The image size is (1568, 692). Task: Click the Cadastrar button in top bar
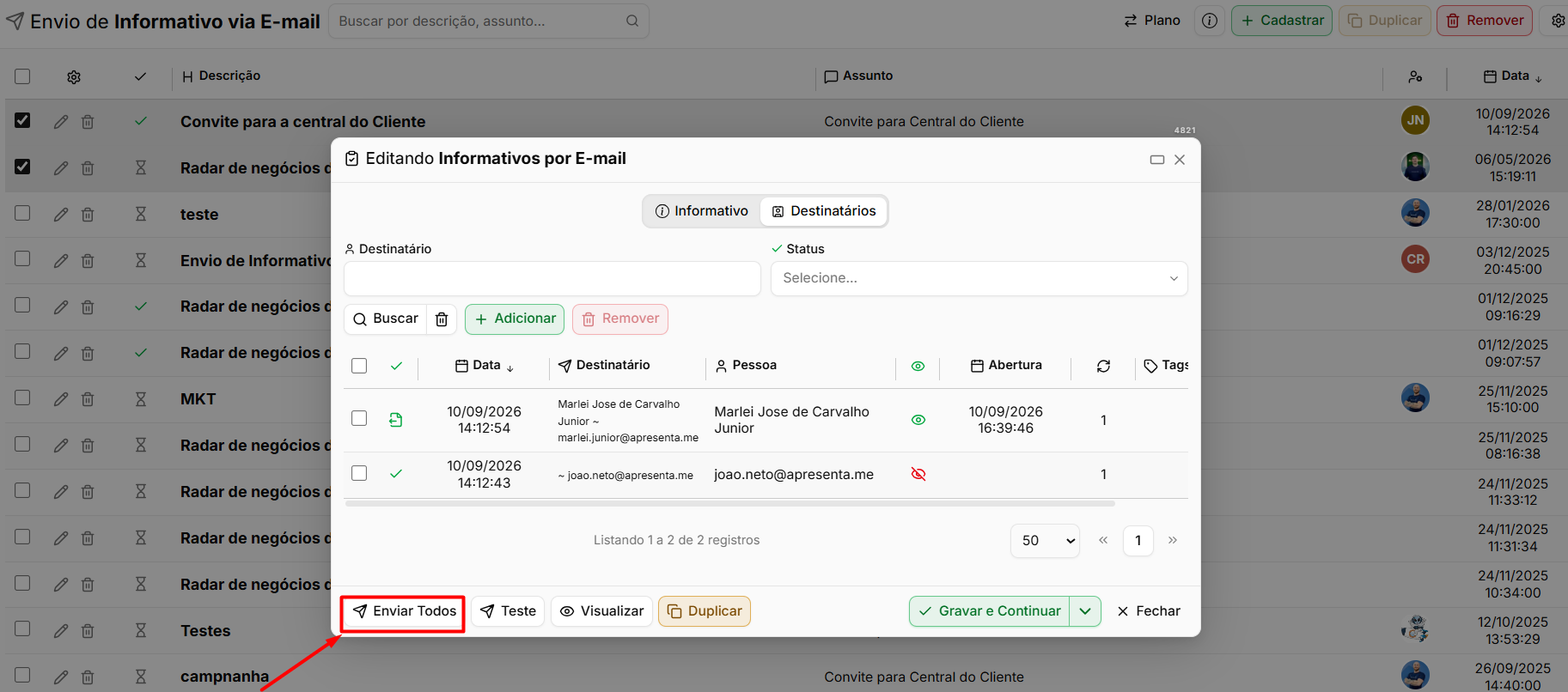[x=1282, y=21]
